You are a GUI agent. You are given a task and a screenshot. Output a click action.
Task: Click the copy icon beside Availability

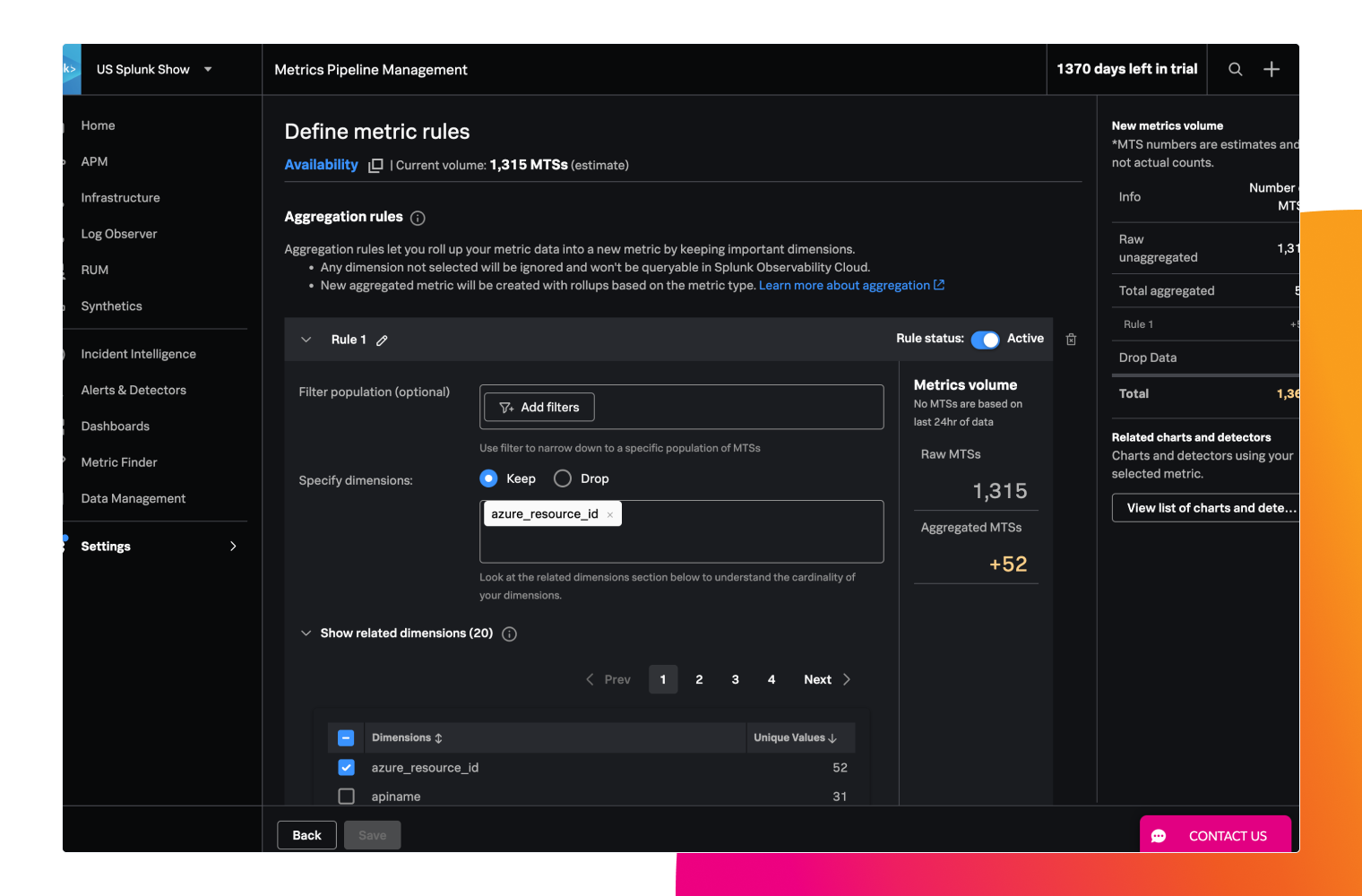tap(375, 166)
